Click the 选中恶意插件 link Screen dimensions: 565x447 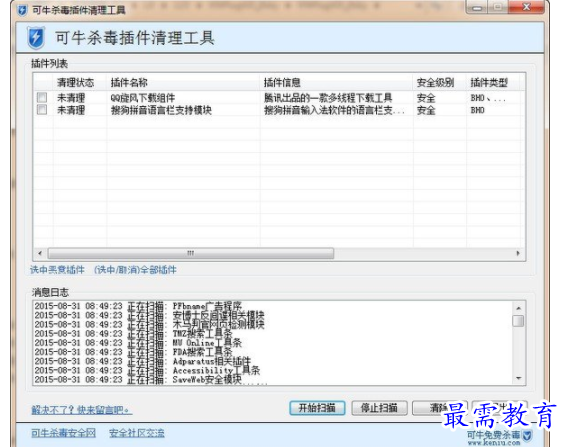[57, 269]
